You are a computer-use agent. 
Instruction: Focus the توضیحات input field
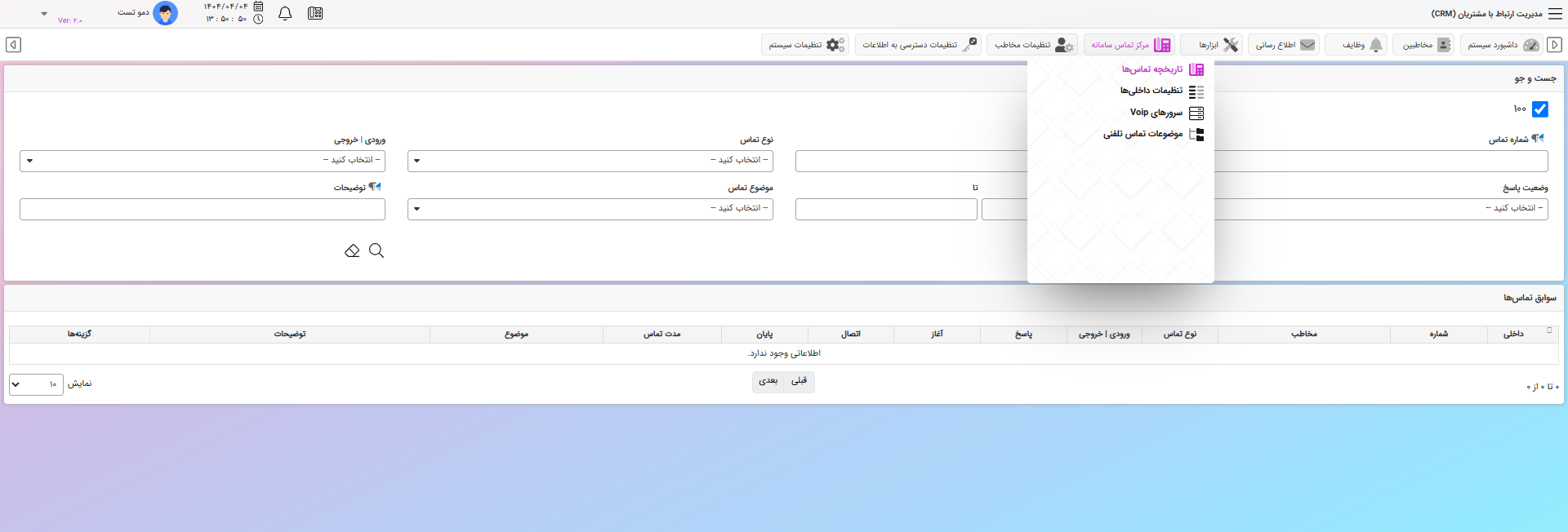click(203, 209)
